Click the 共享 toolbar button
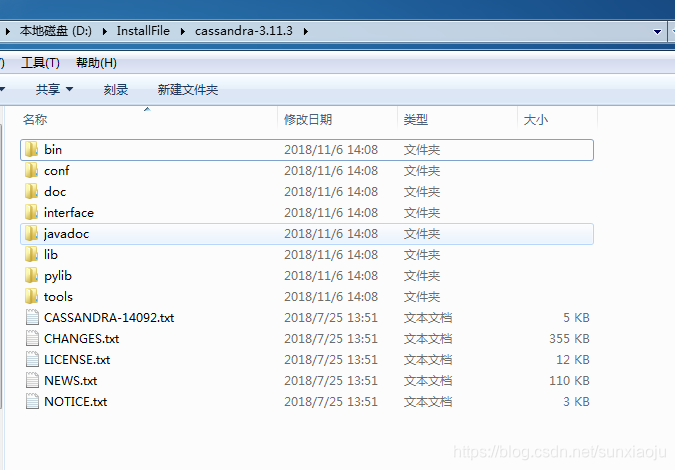The width and height of the screenshot is (675, 470). point(48,90)
